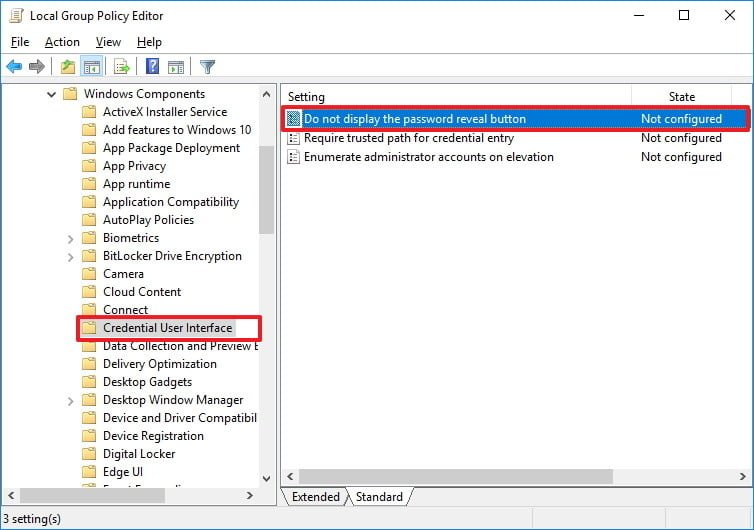Expand the Biometrics folder node
Image resolution: width=754 pixels, height=530 pixels.
69,238
